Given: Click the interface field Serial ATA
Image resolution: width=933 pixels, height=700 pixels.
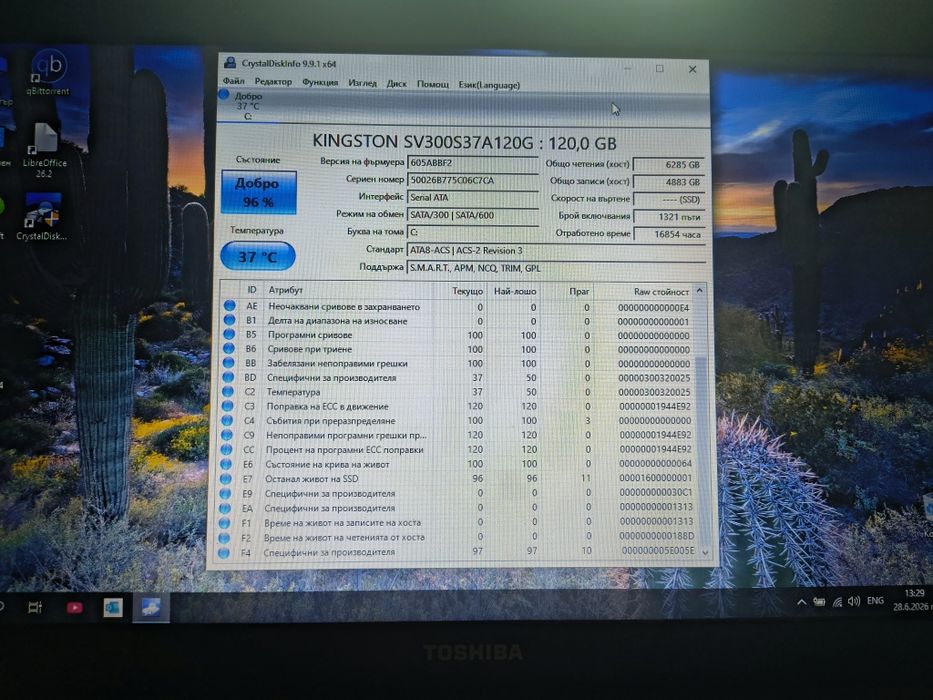Looking at the screenshot, I should (x=473, y=198).
